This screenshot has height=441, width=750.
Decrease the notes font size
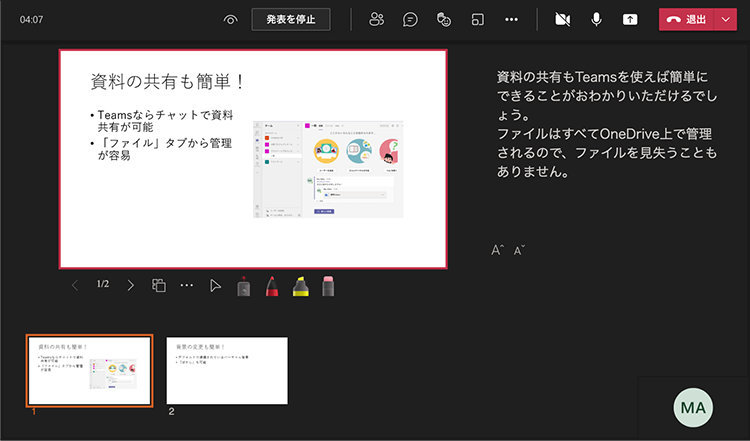[x=519, y=250]
